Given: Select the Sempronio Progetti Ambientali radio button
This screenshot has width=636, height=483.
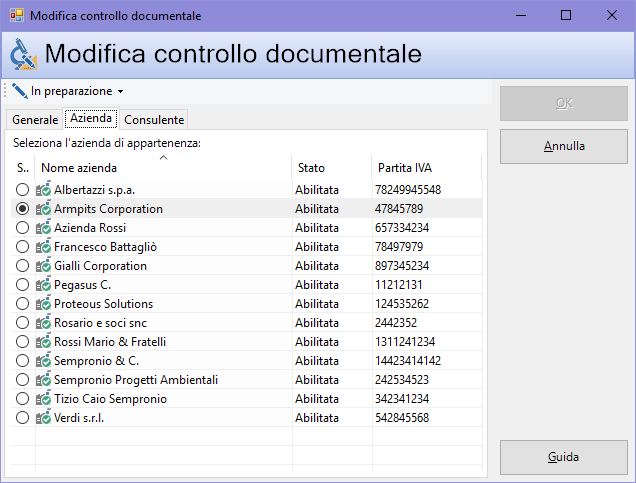Looking at the screenshot, I should (x=22, y=380).
